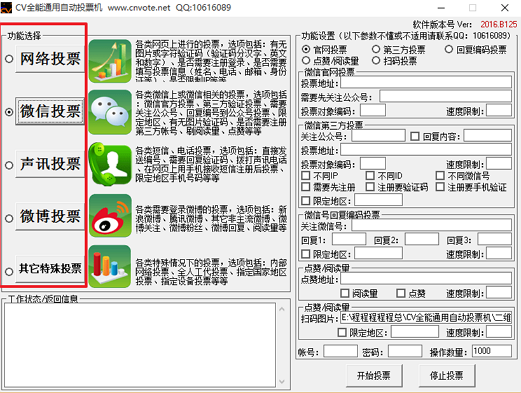Click the WeChat chat bubbles icon
This screenshot has height=393, width=521.
110,112
